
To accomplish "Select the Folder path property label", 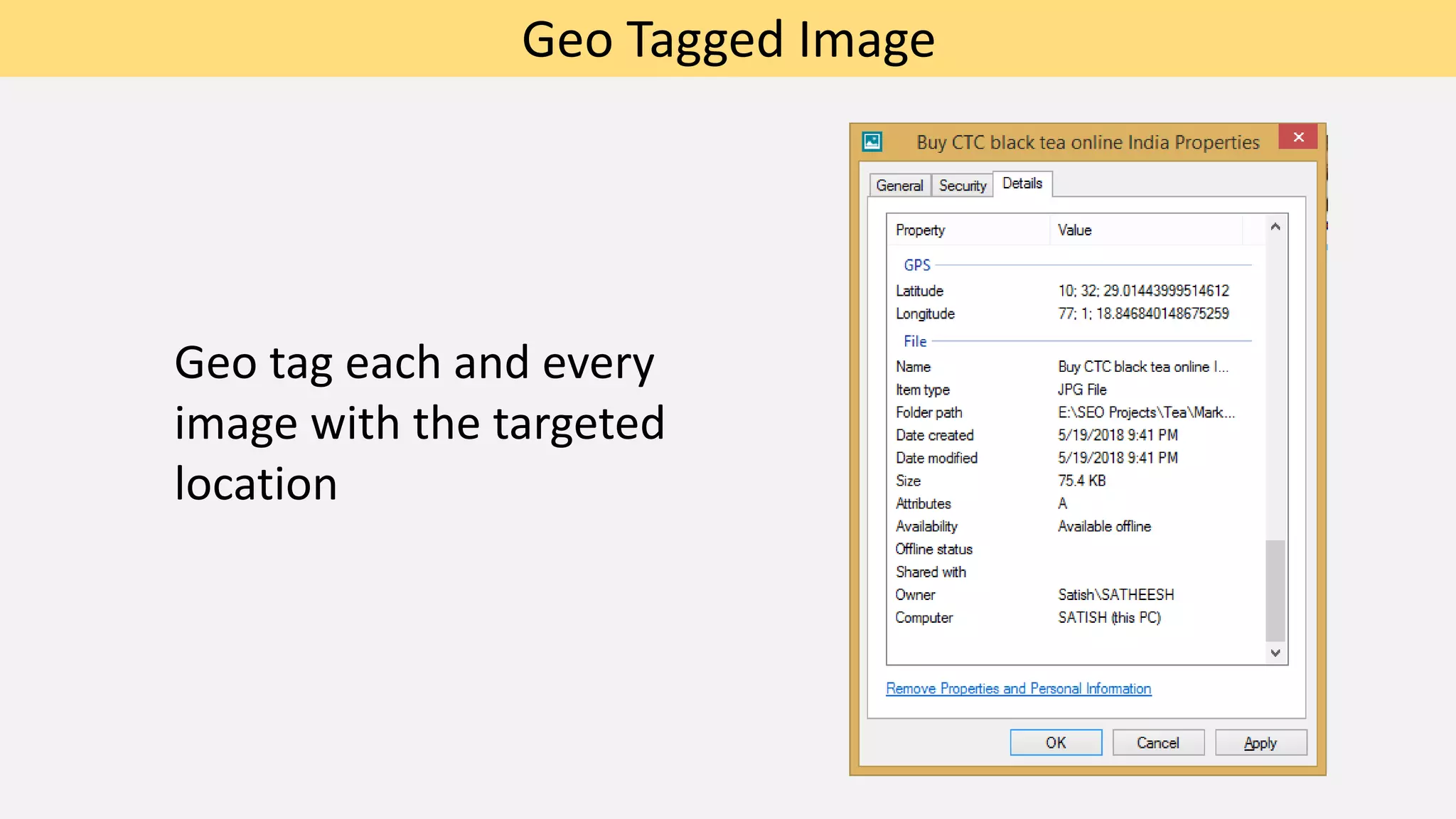I will click(928, 412).
